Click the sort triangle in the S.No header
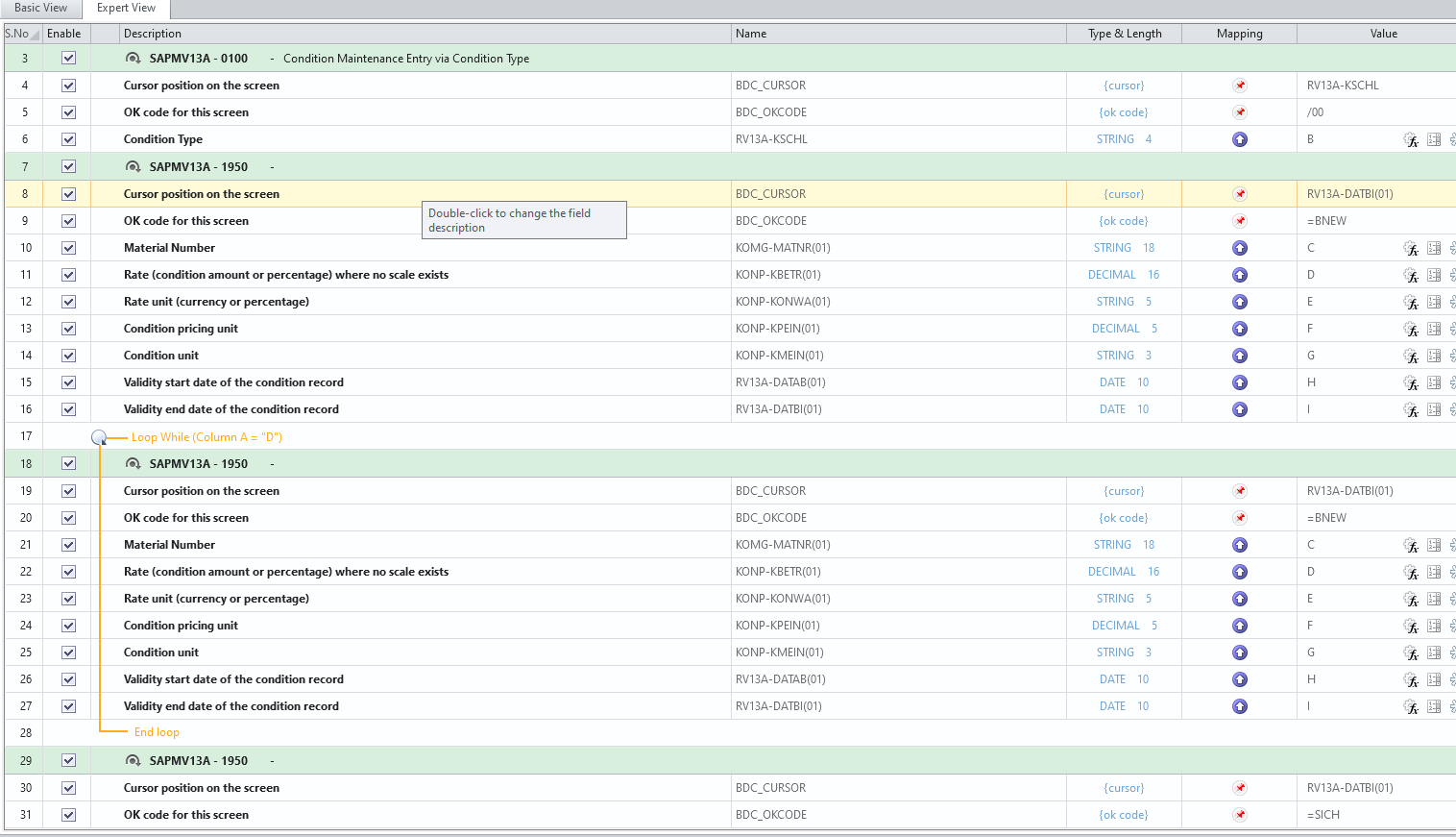 pyautogui.click(x=36, y=35)
